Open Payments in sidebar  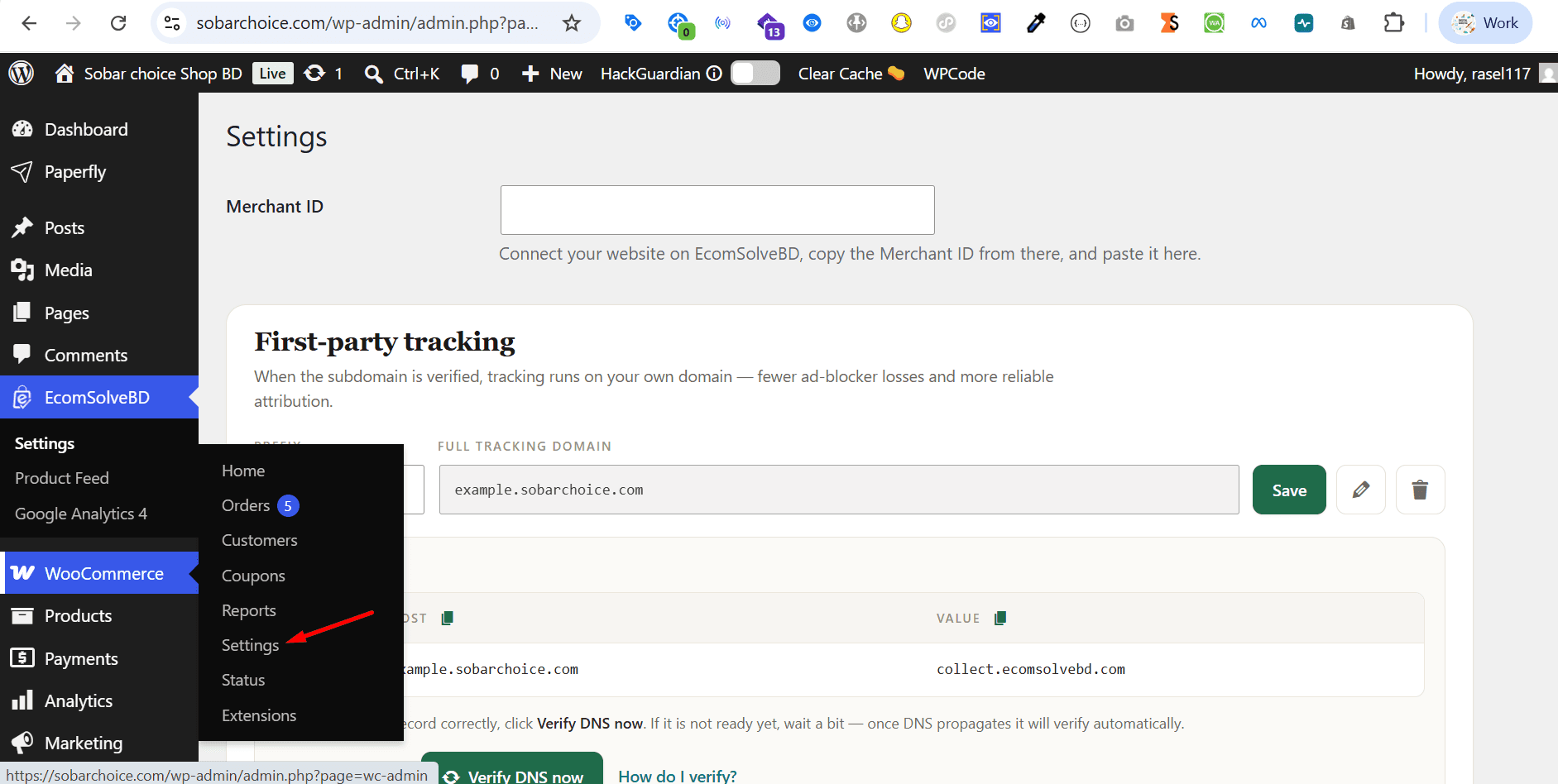(99, 658)
